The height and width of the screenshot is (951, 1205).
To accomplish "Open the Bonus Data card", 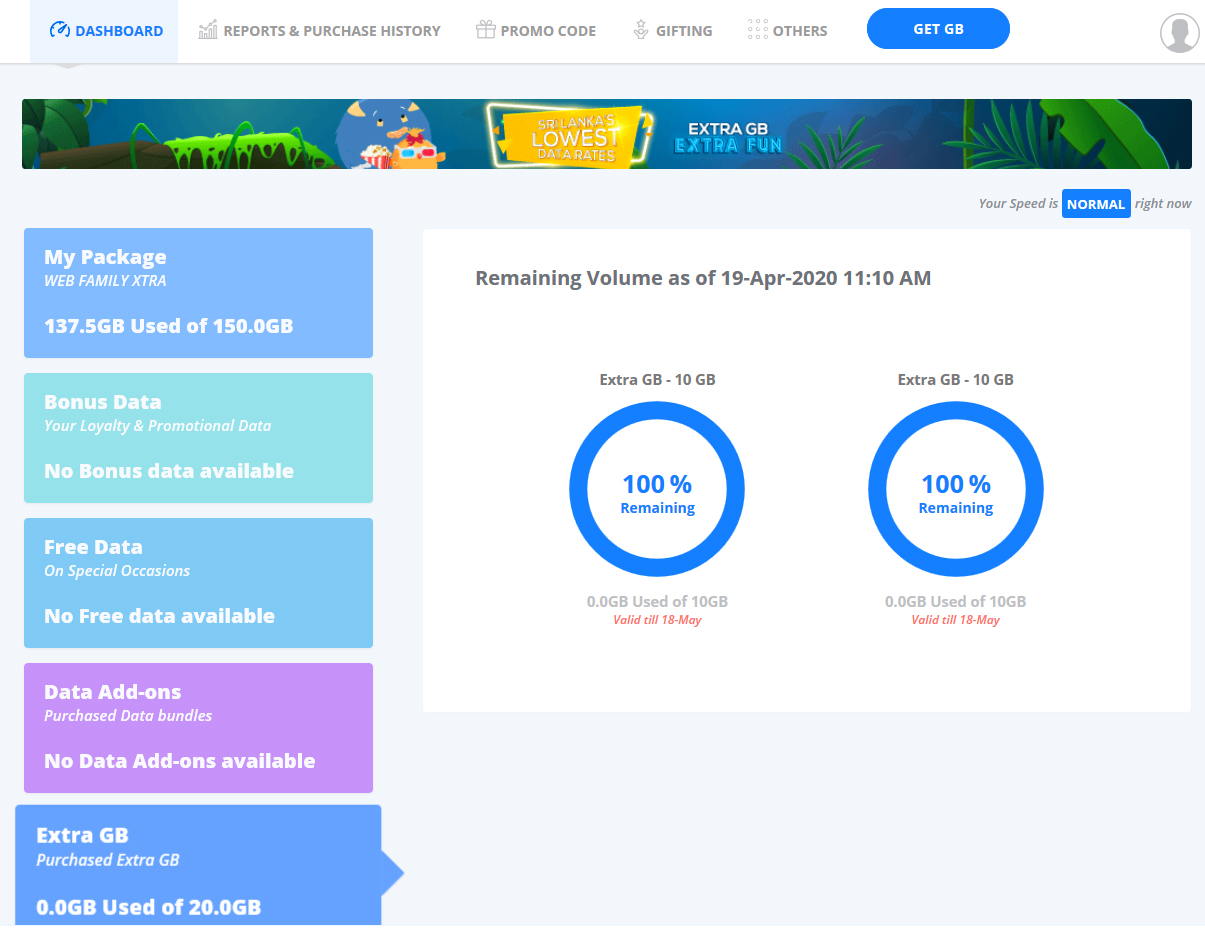I will point(198,438).
